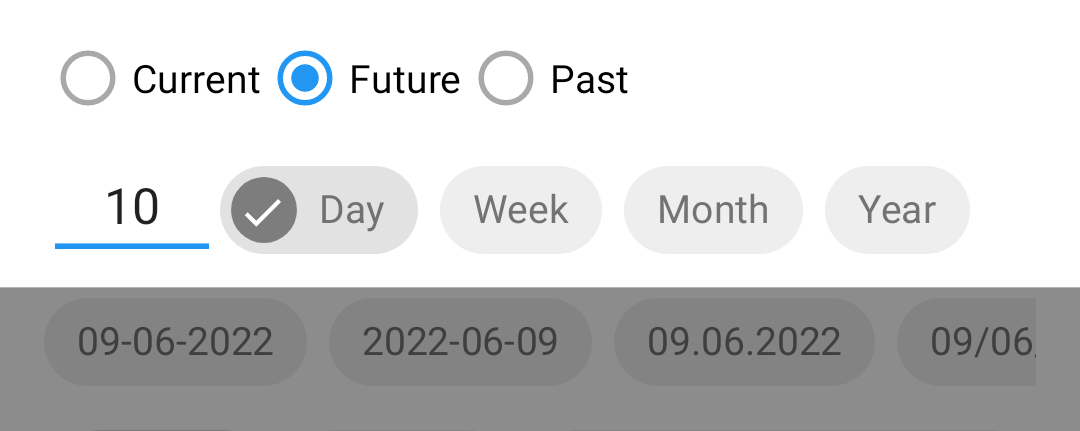This screenshot has width=1080, height=431.
Task: Select the Past radio button
Action: 506,78
